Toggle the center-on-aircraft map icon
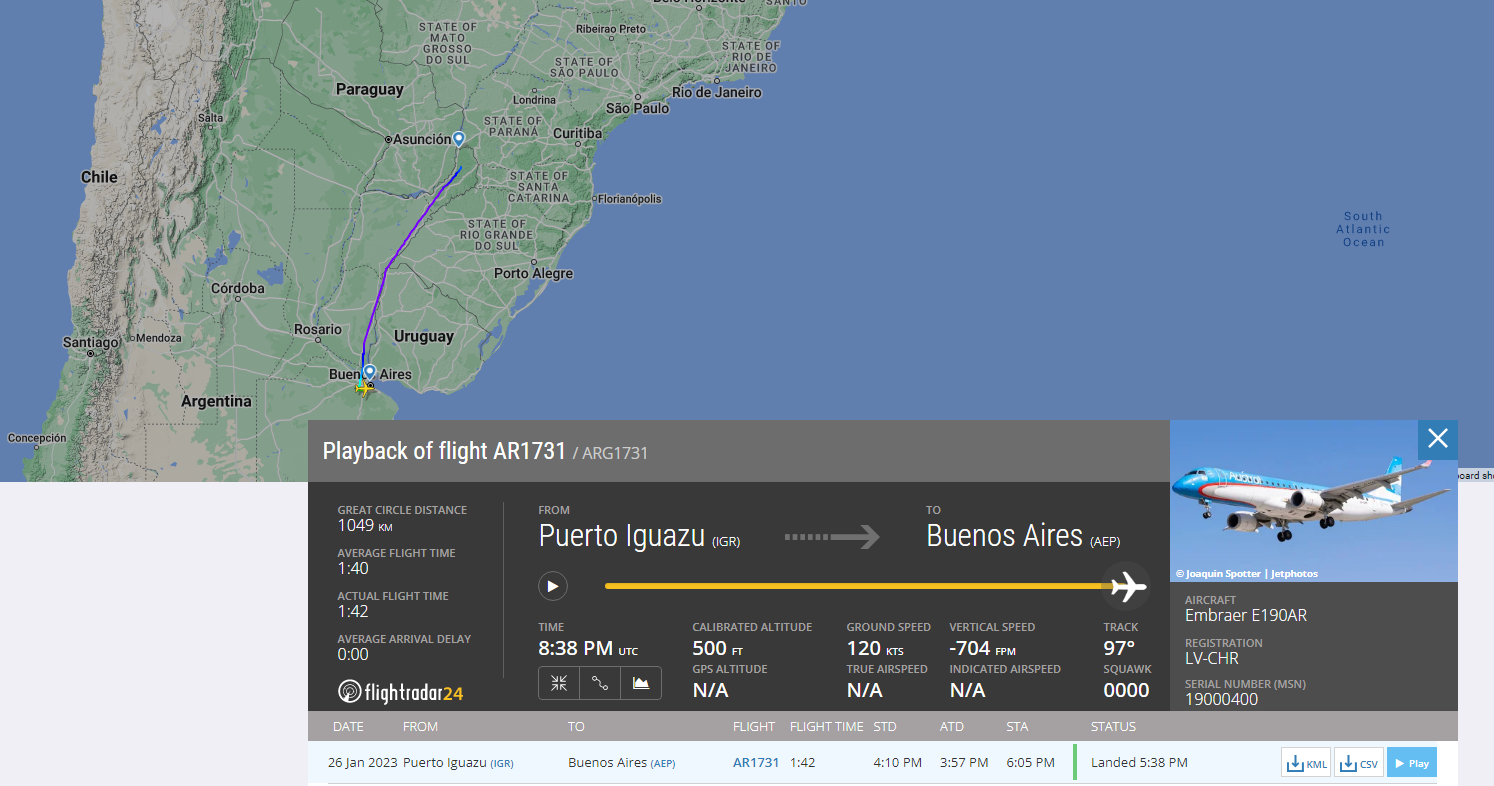Screen dimensions: 1494x786 tap(559, 683)
